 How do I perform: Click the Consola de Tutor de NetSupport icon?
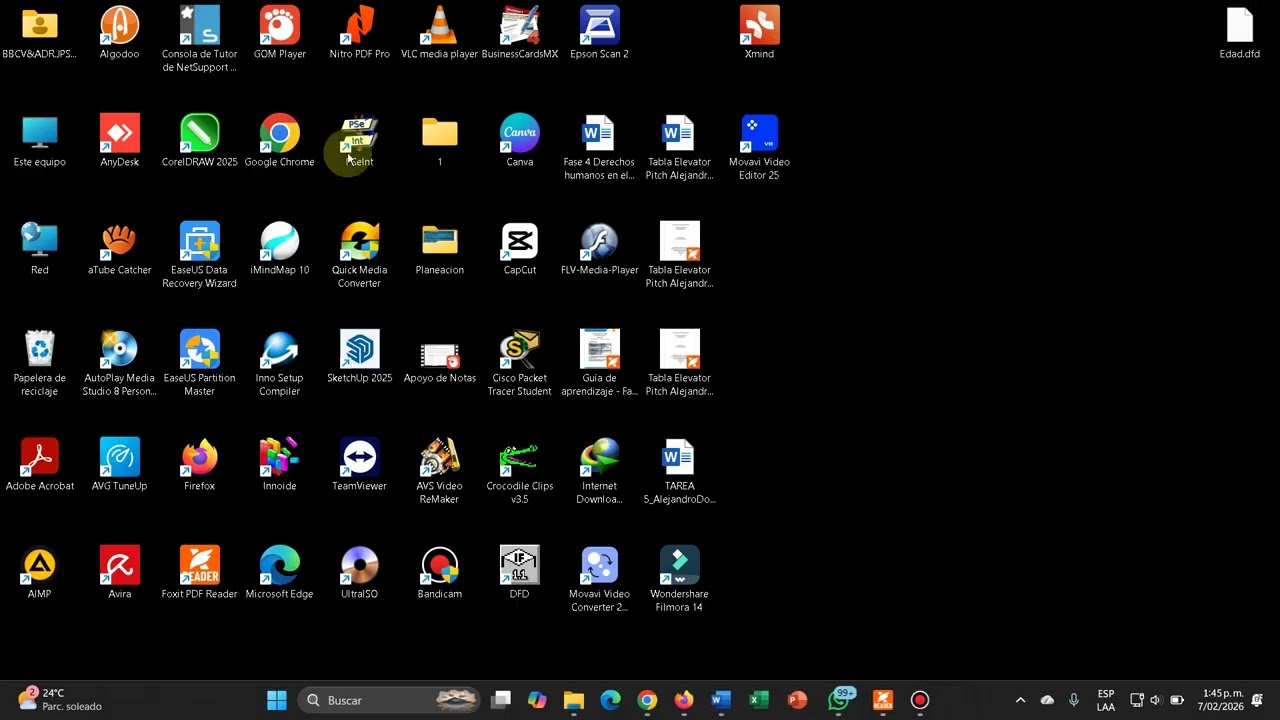point(199,25)
